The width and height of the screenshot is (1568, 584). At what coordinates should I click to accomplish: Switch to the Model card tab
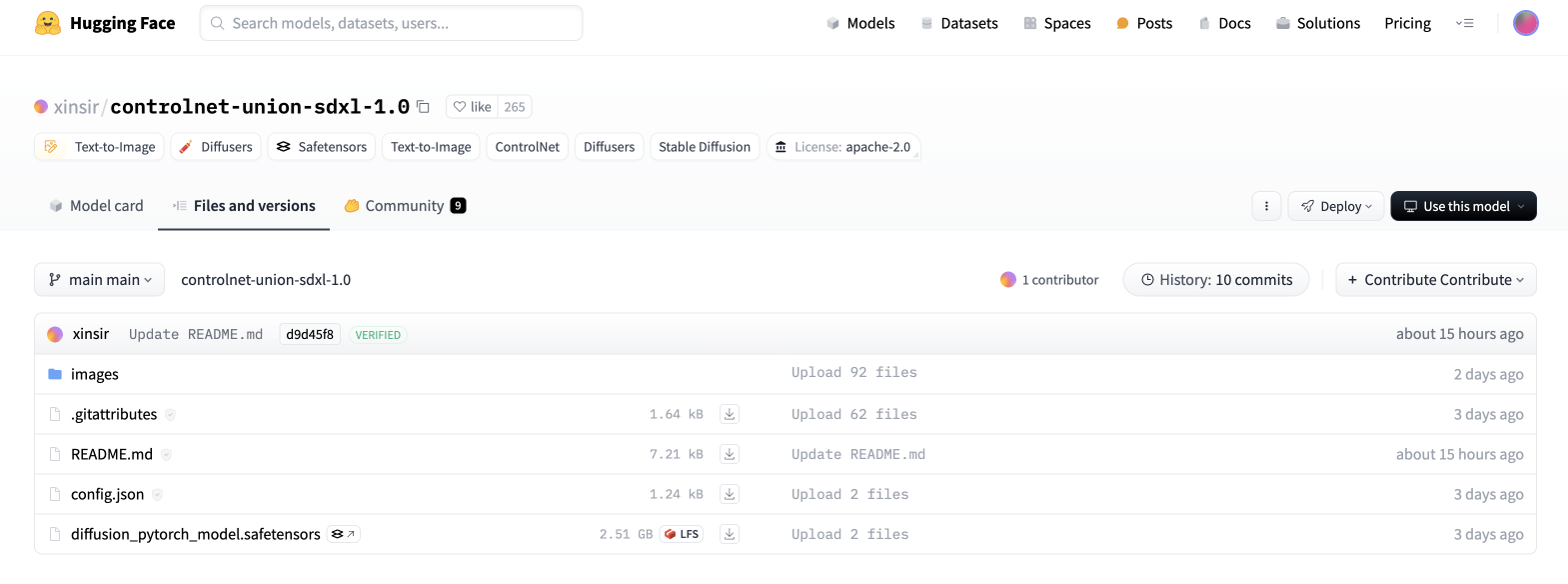pyautogui.click(x=97, y=206)
